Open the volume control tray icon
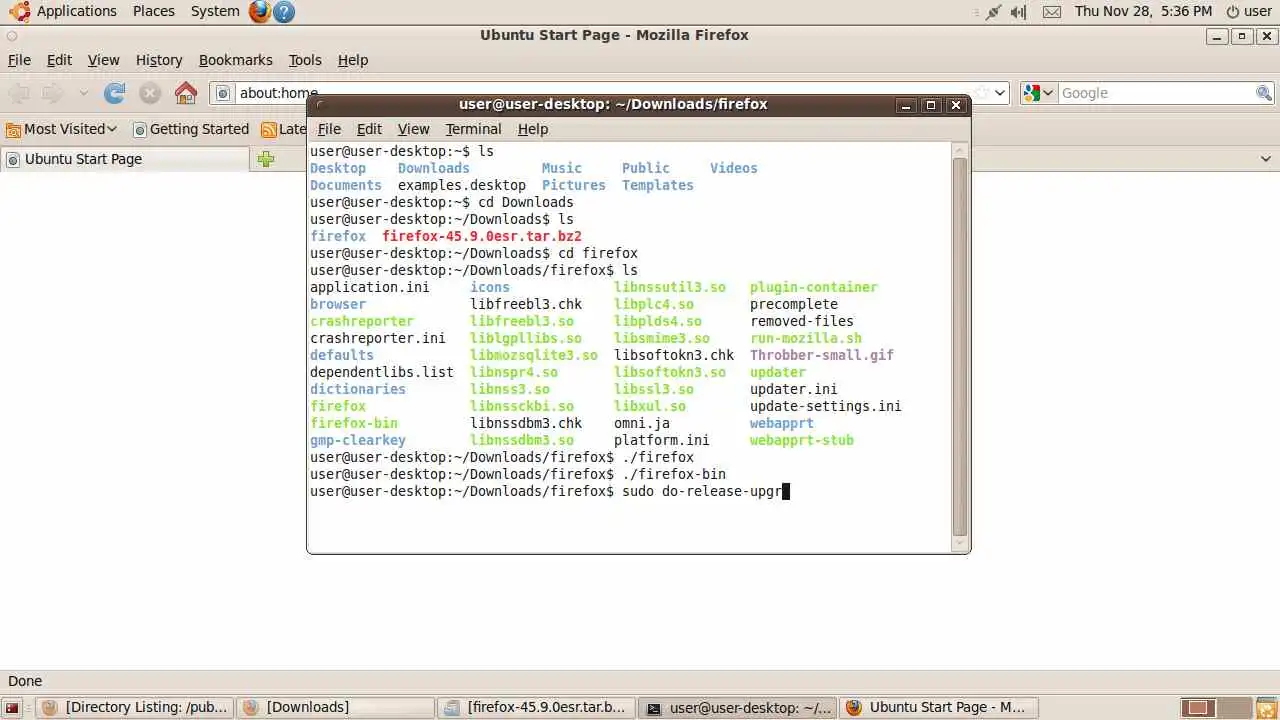This screenshot has width=1280, height=720. point(1019,12)
